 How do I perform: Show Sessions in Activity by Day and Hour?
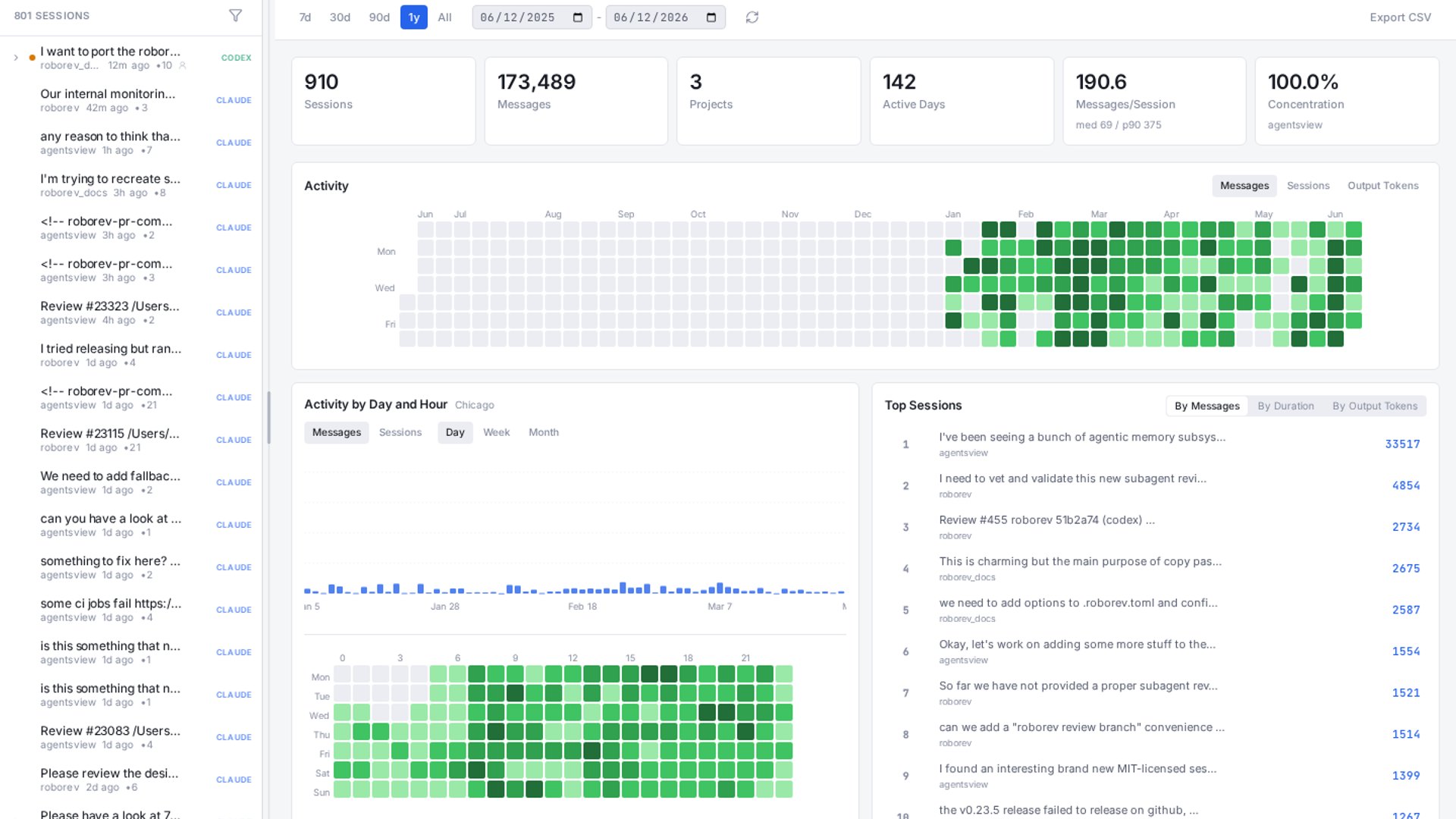click(x=400, y=432)
